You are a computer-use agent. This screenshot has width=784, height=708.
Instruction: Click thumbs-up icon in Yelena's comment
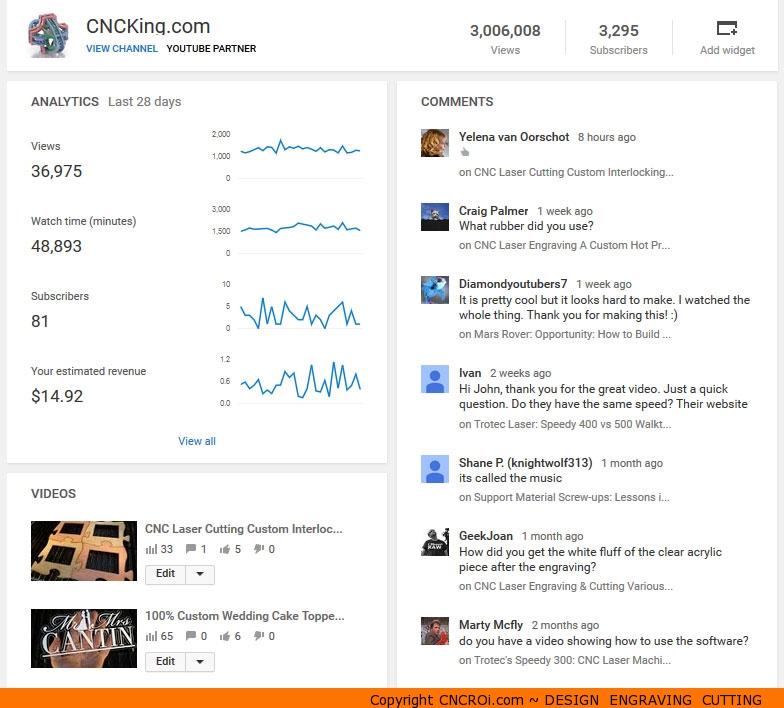point(464,152)
